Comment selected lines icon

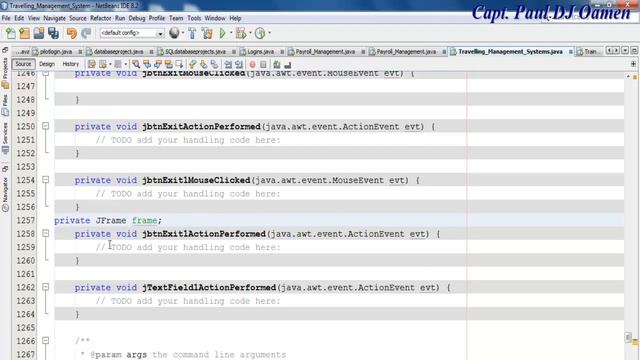pos(277,64)
